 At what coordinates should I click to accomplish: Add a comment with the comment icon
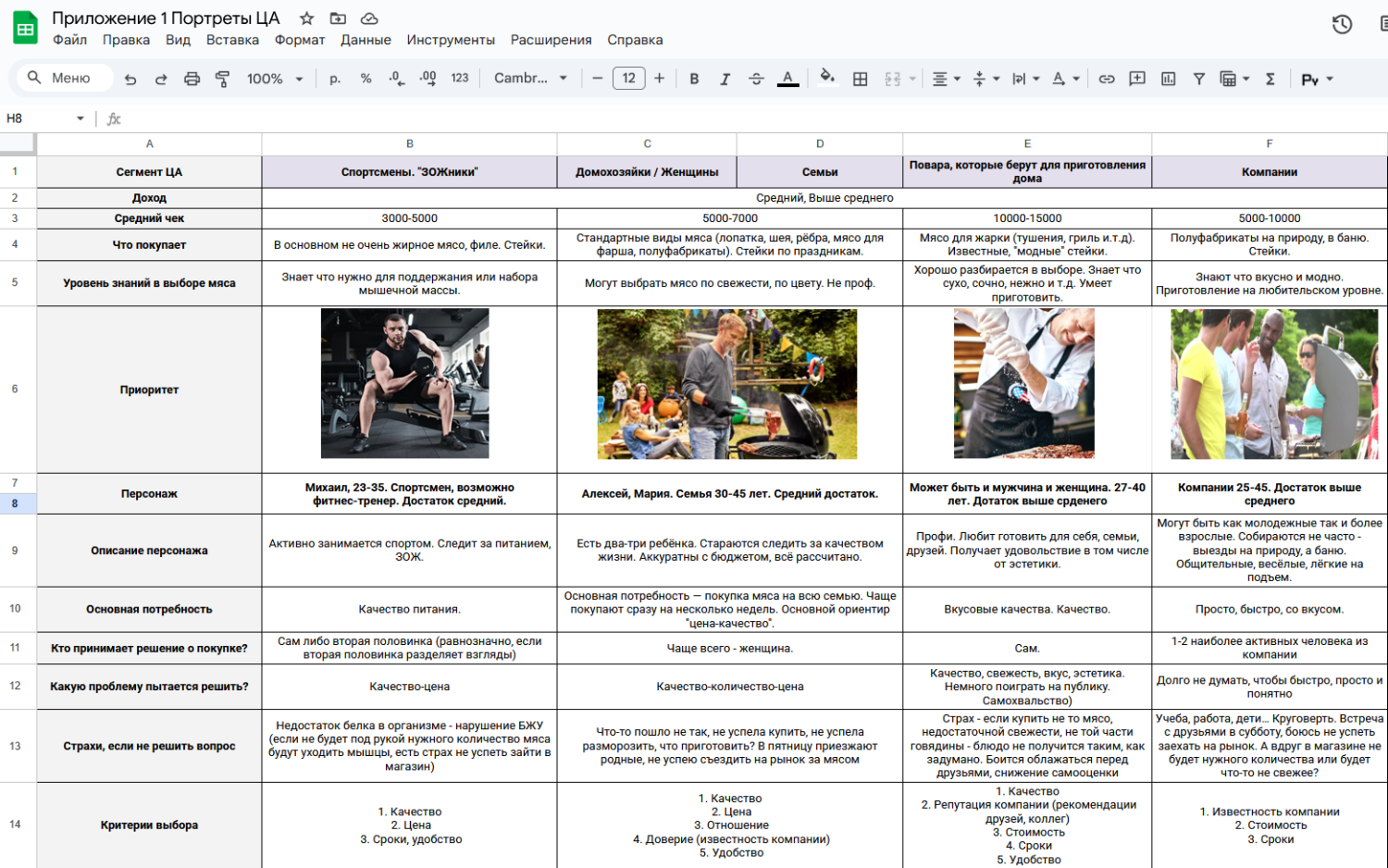[1137, 80]
